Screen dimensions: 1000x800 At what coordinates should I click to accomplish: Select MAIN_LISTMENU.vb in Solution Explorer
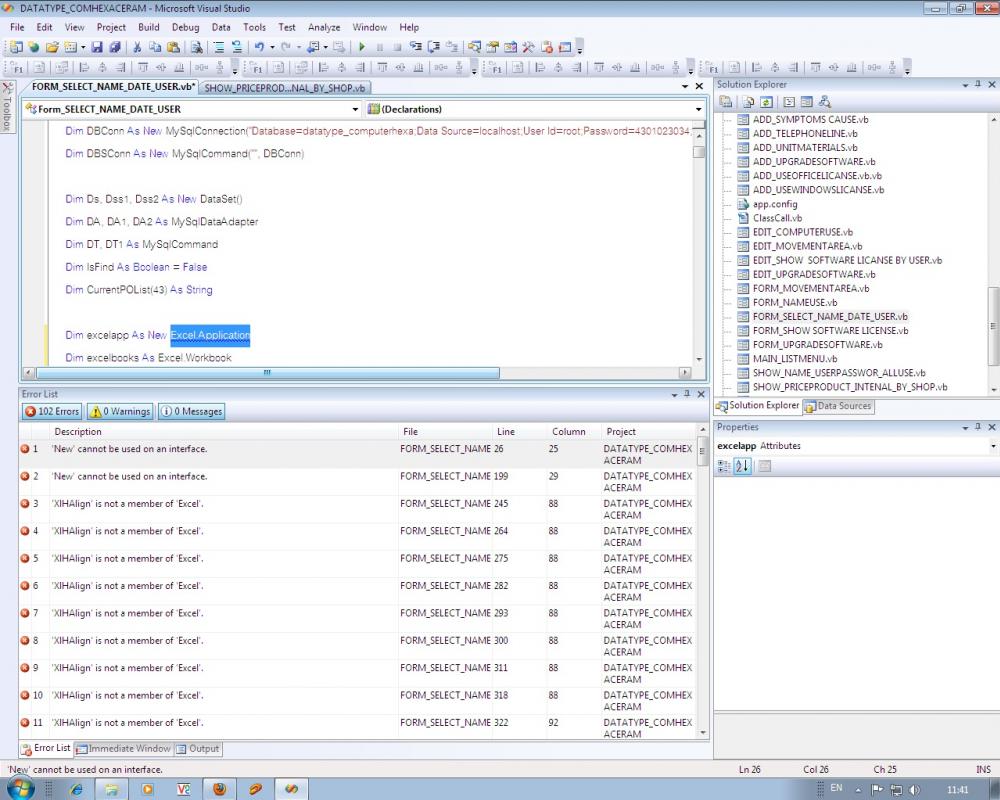794,359
